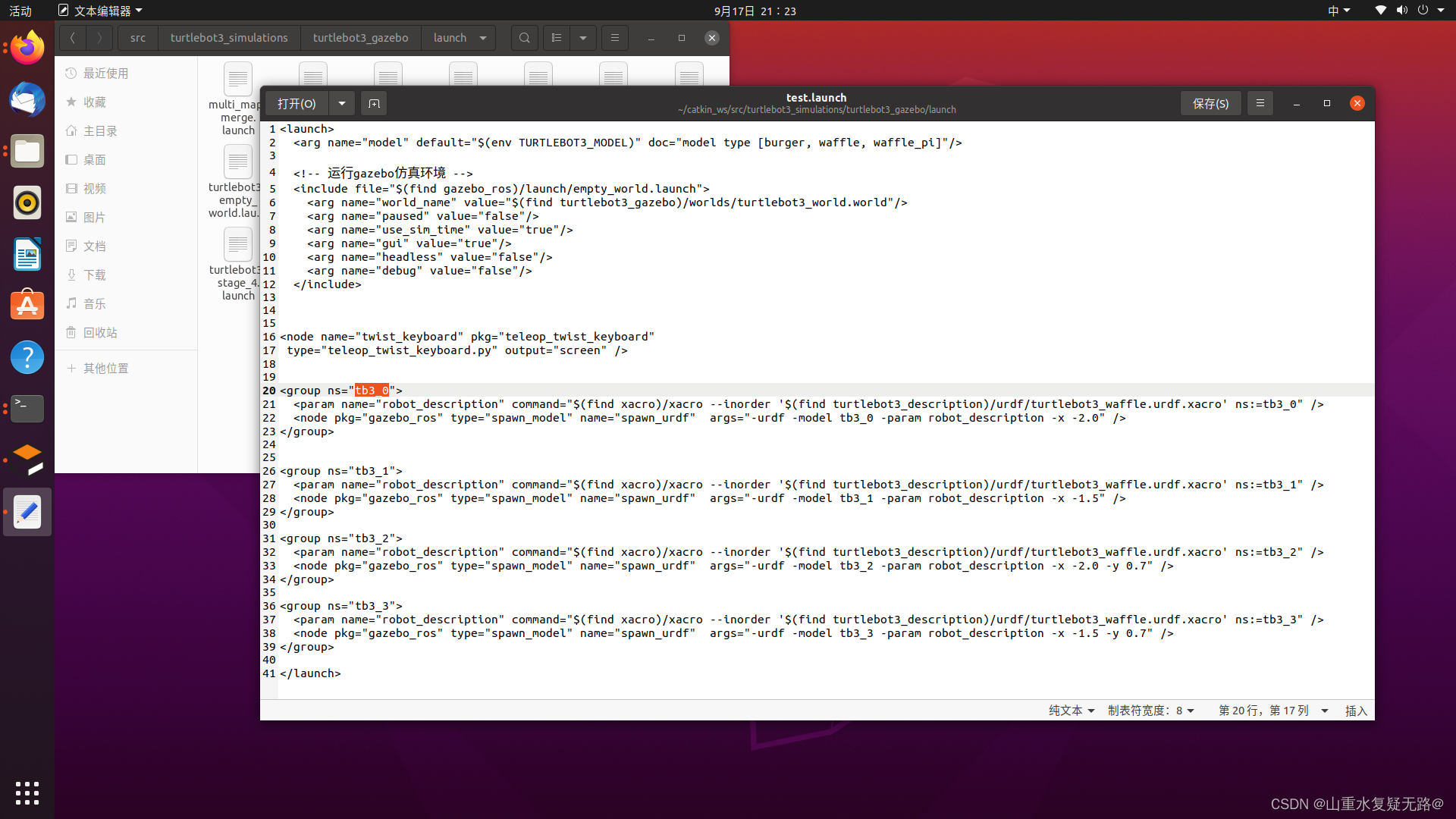Image resolution: width=1456 pixels, height=819 pixels.
Task: Open Other Locations in sidebar
Action: pyautogui.click(x=126, y=369)
